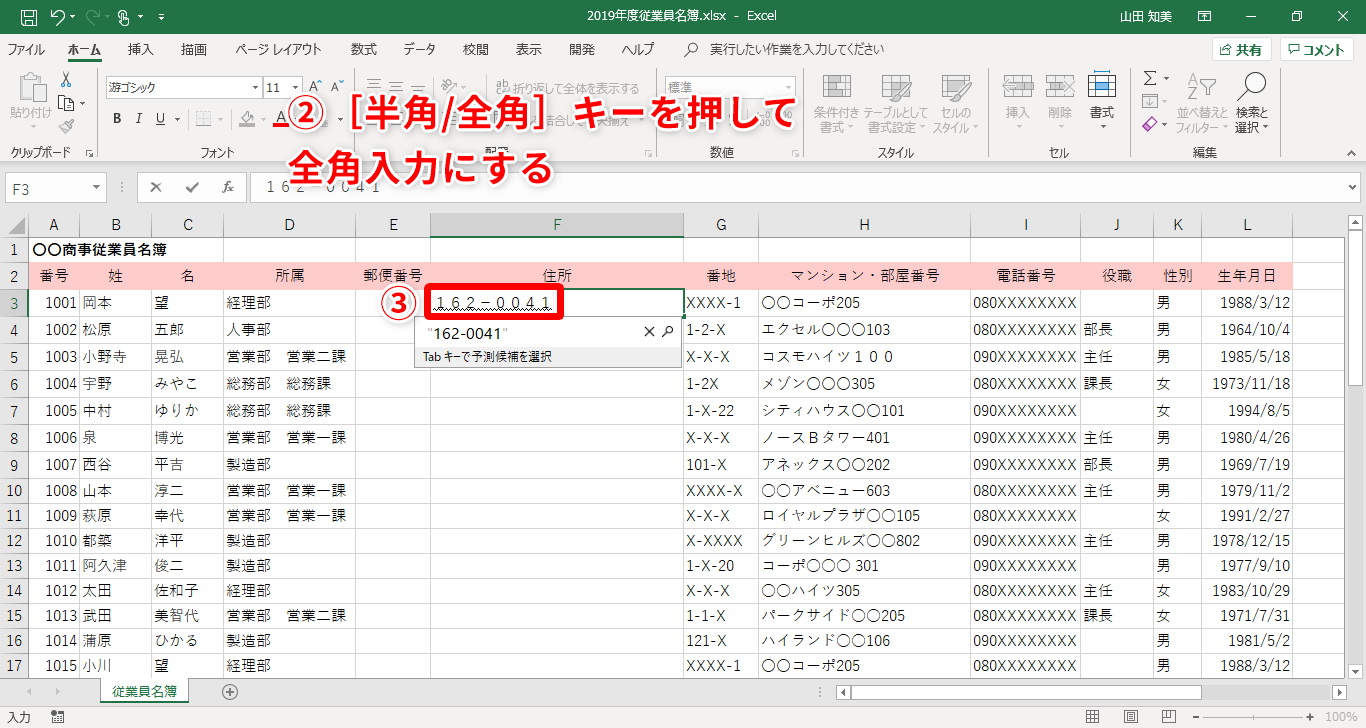Screen dimensions: 1366x728
Task: Click the 共有 share button
Action: click(x=1241, y=50)
